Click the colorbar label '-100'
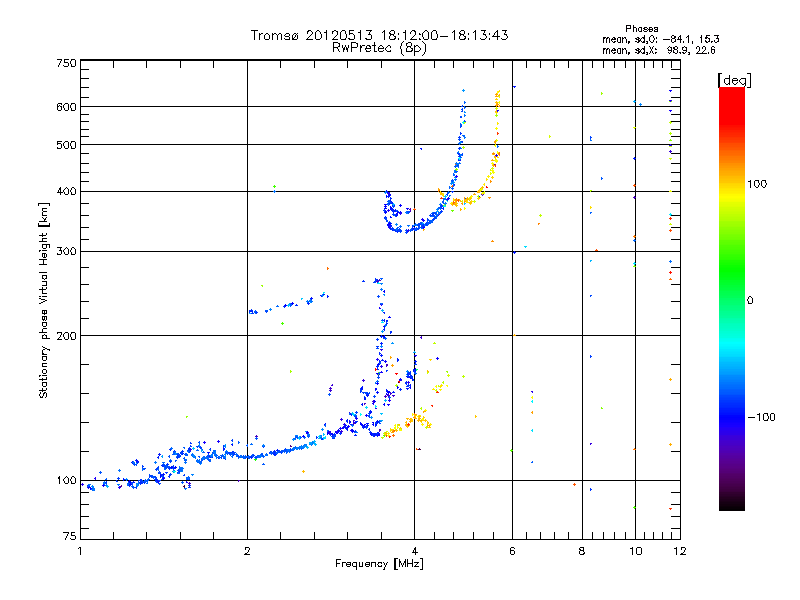The height and width of the screenshot is (600, 800). [761, 417]
